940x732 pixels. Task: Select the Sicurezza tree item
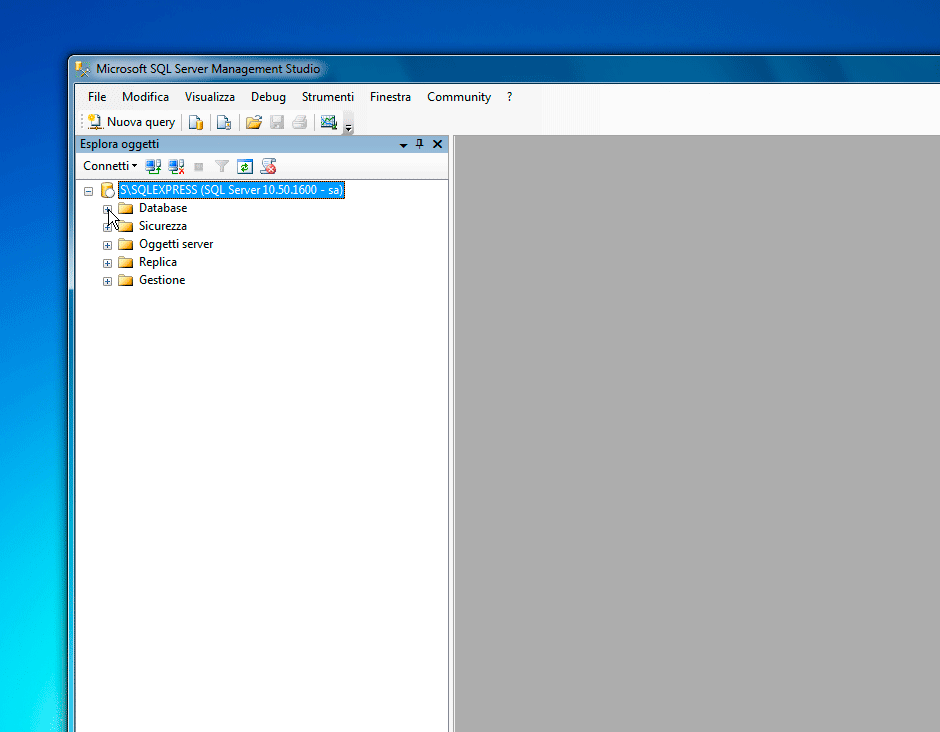162,226
